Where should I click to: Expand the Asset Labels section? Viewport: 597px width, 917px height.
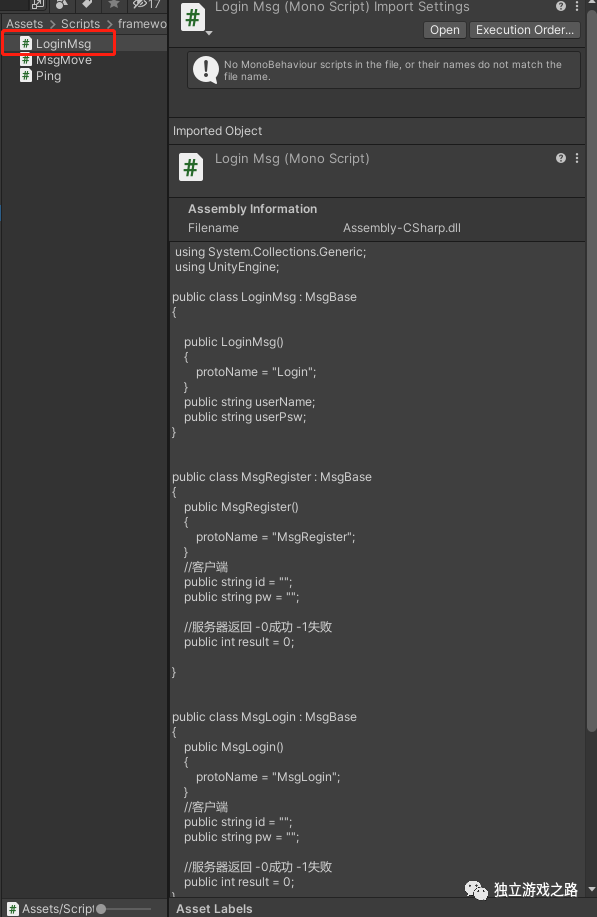(214, 909)
